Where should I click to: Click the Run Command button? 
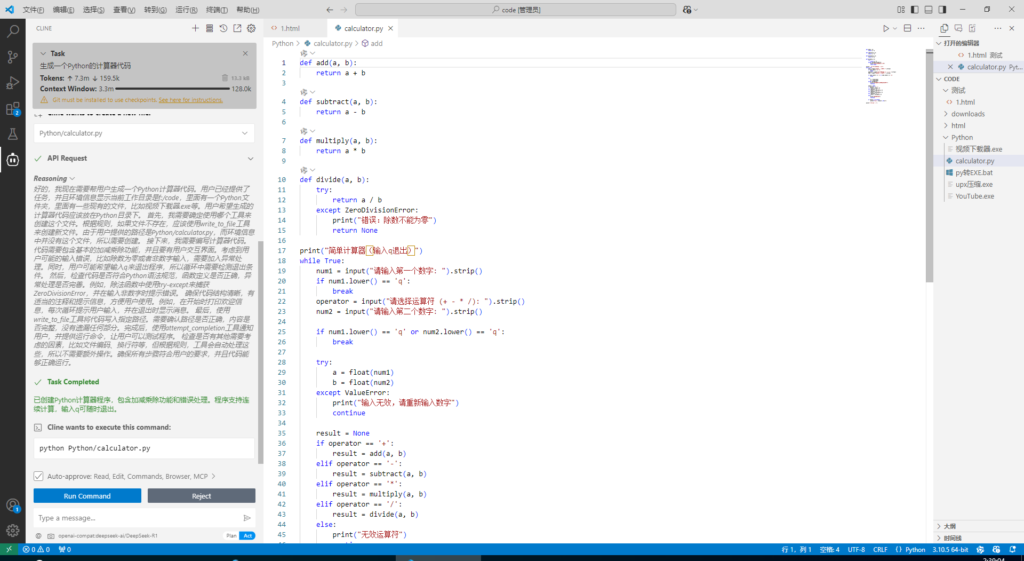[87, 496]
